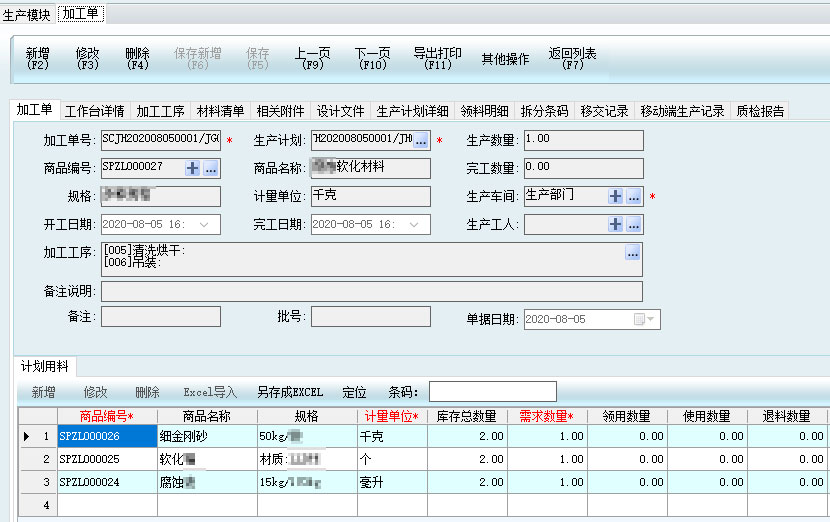The image size is (830, 522).
Task: Open the ellipsis lookup in 生产计划 field
Action: click(421, 141)
